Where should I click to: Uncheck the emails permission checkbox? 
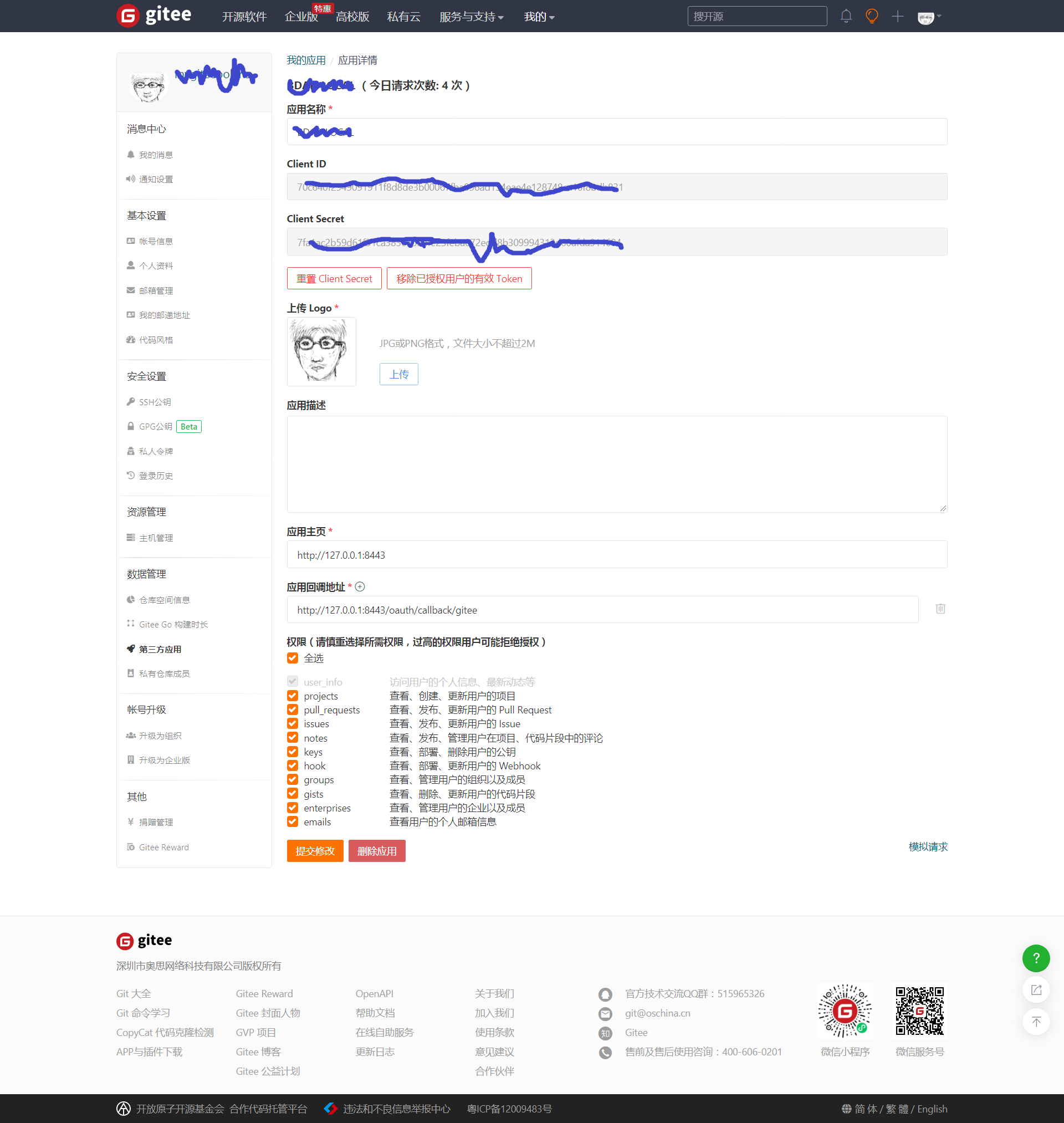pos(293,822)
